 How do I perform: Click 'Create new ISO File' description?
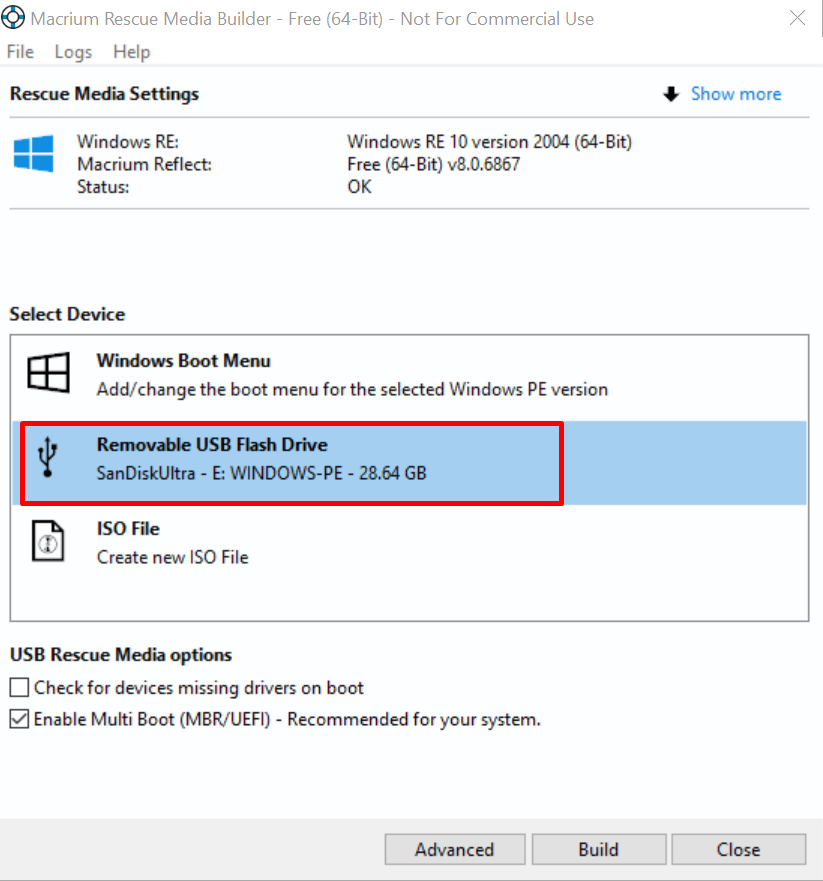click(172, 557)
